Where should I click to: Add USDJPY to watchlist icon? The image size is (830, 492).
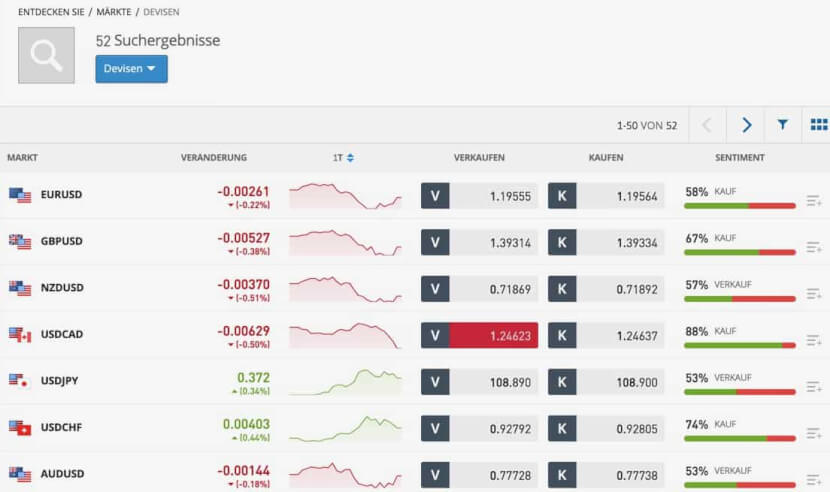click(814, 387)
